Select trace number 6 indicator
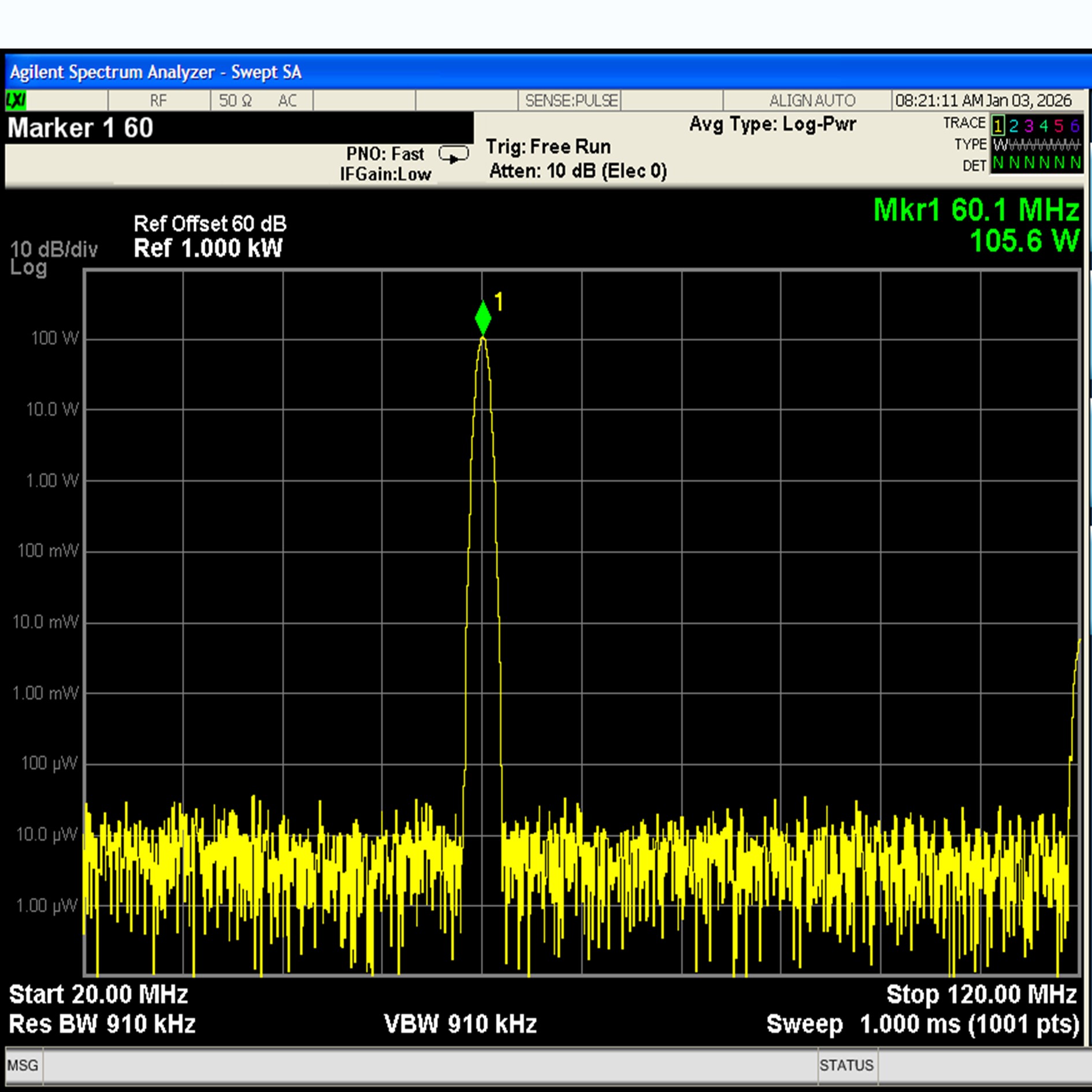This screenshot has width=1092, height=1092. point(1074,125)
